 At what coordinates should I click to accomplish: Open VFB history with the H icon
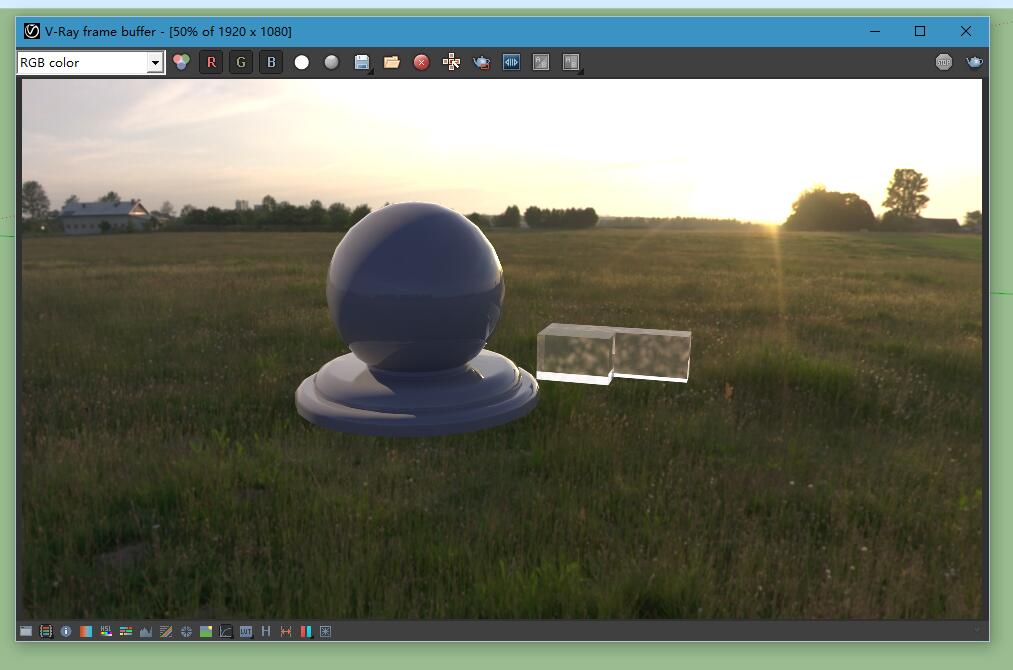(x=266, y=631)
